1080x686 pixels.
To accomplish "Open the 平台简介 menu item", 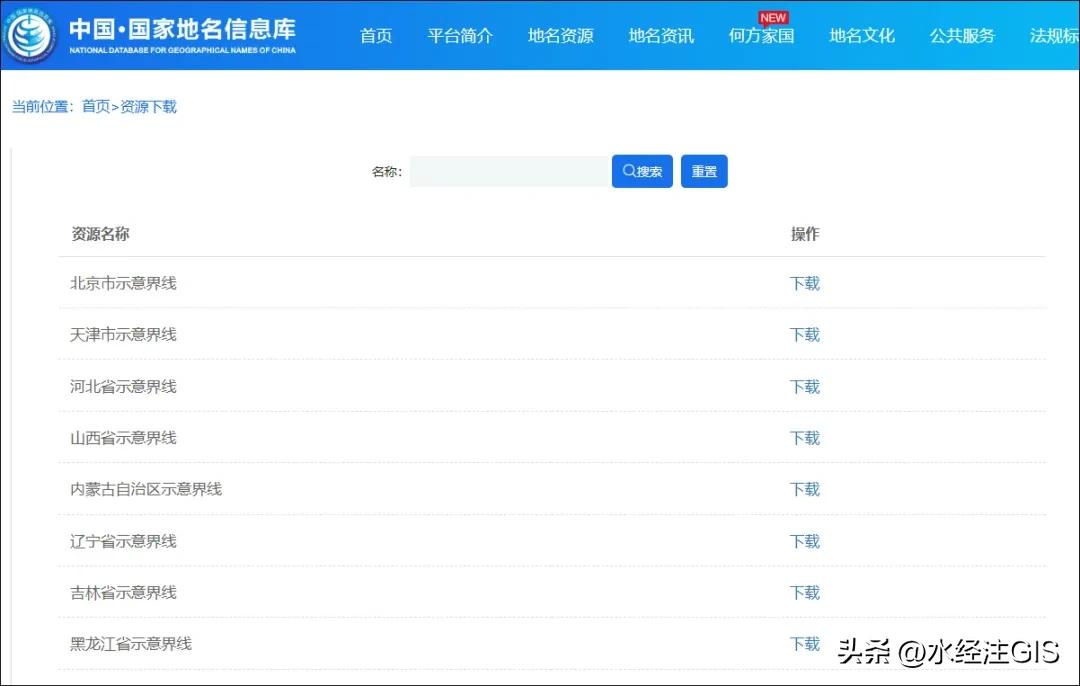I will click(x=460, y=36).
